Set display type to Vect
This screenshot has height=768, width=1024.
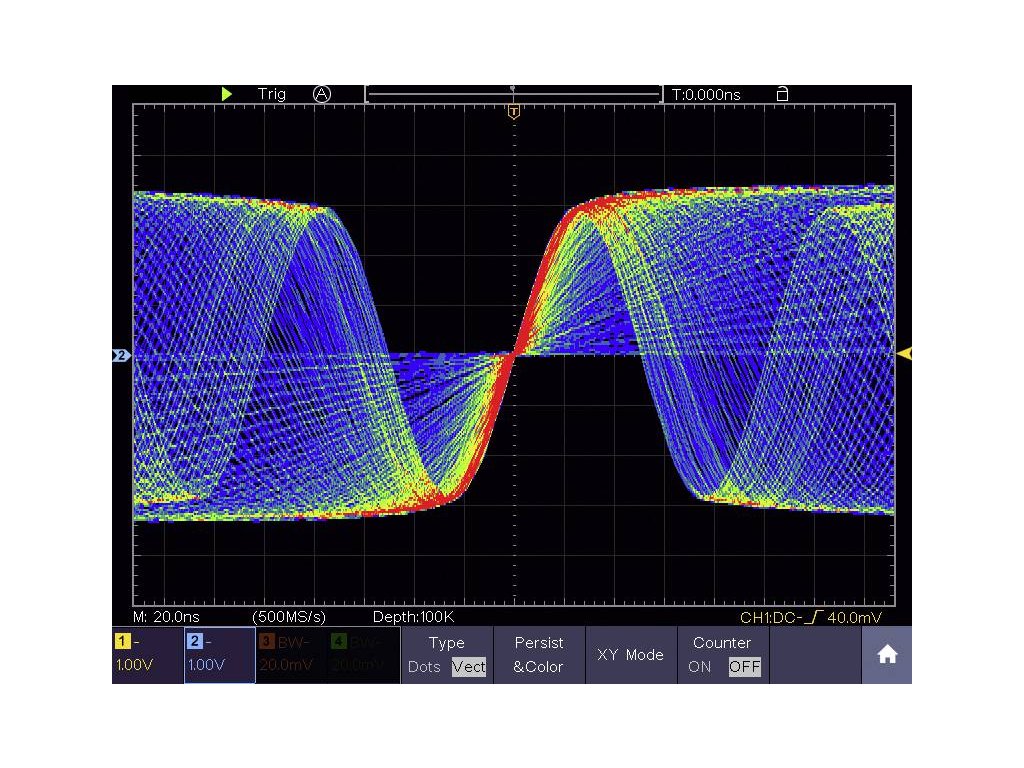(x=468, y=667)
